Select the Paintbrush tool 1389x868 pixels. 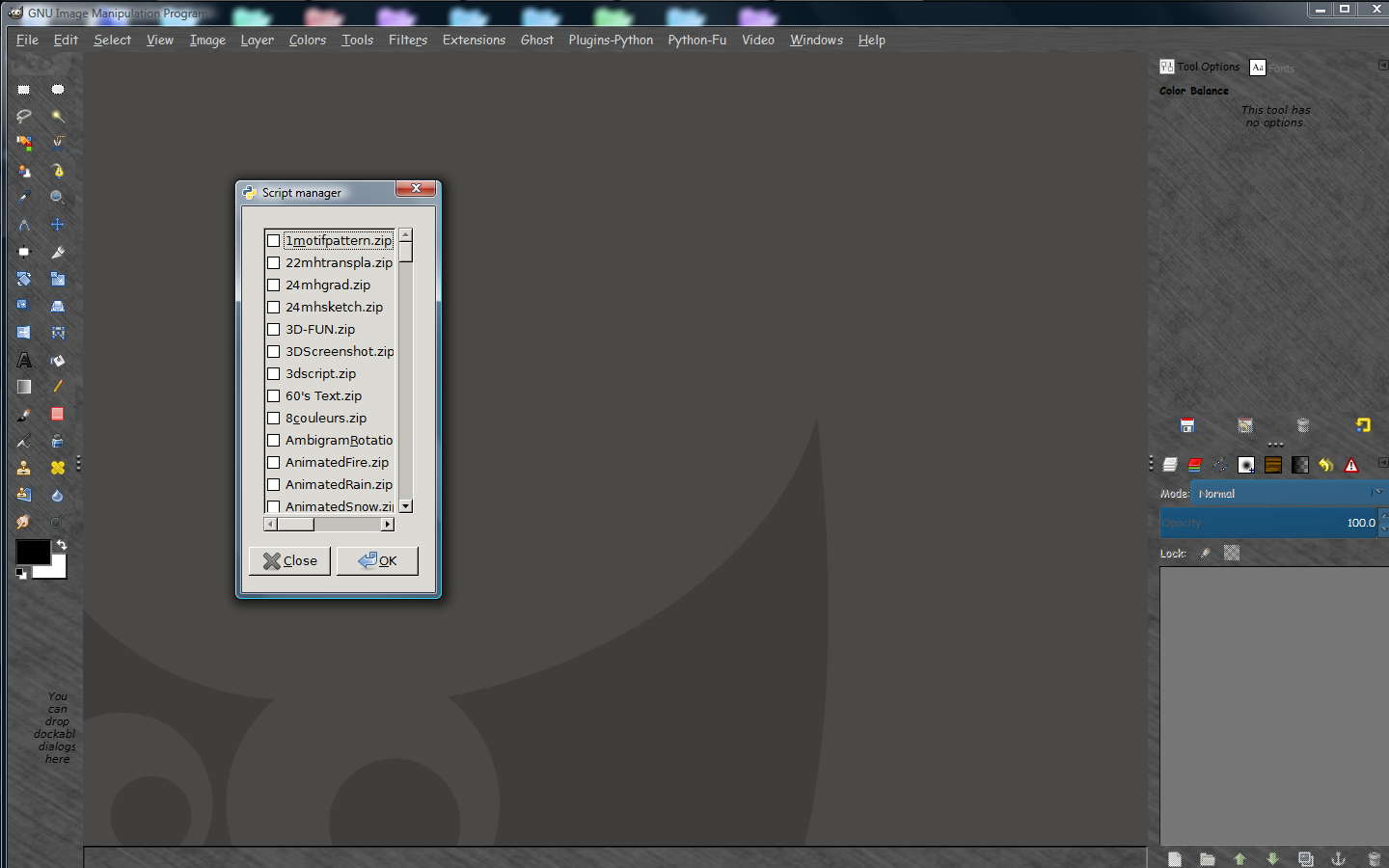point(24,414)
